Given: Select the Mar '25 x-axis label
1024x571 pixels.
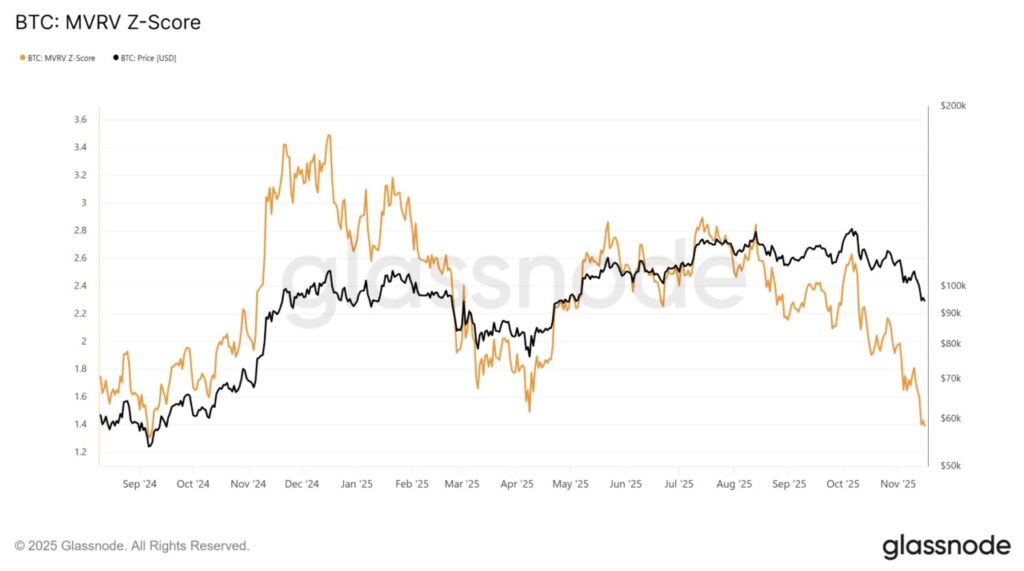Looking at the screenshot, I should point(462,484).
